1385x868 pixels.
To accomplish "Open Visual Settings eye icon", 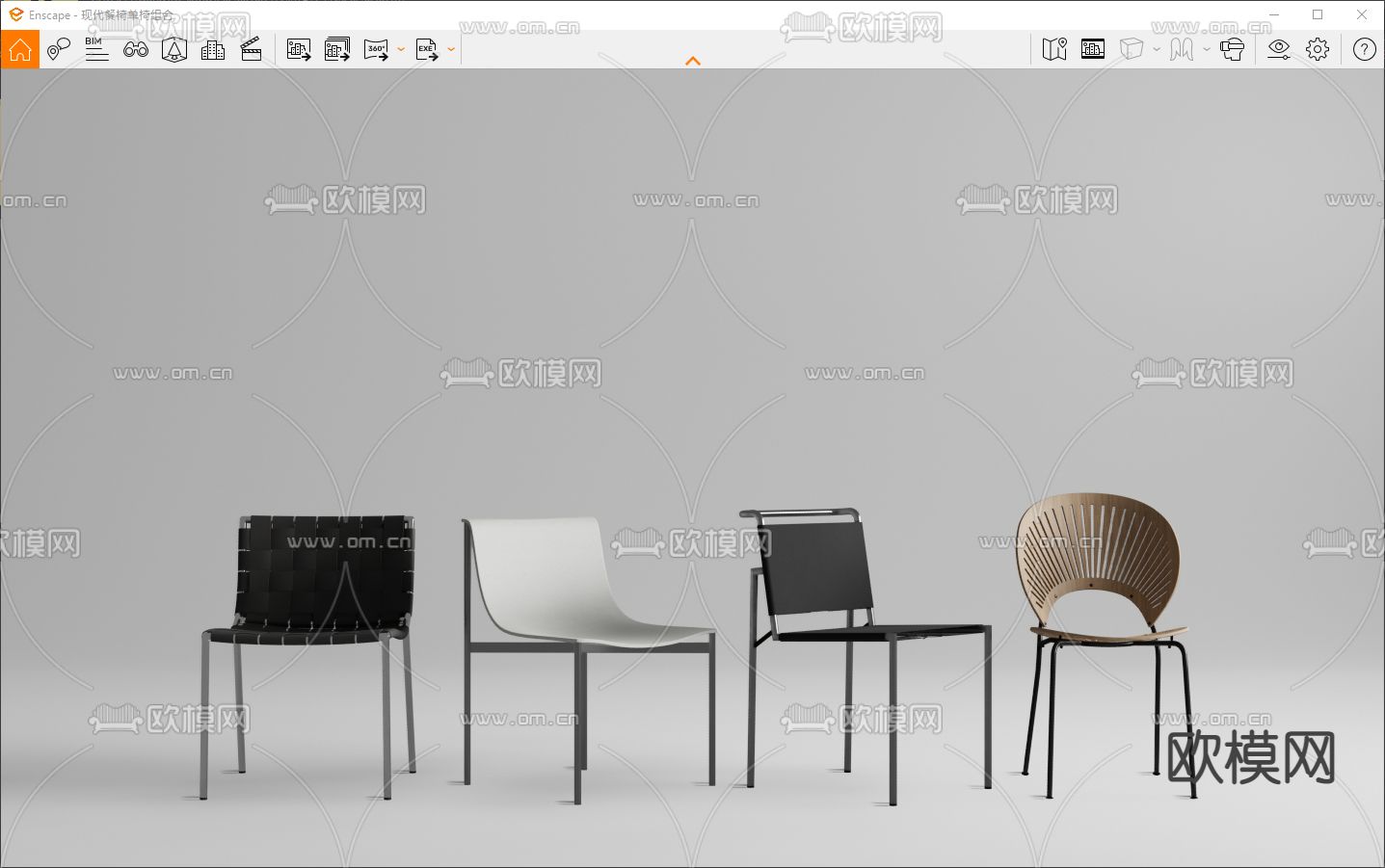I will (1279, 49).
